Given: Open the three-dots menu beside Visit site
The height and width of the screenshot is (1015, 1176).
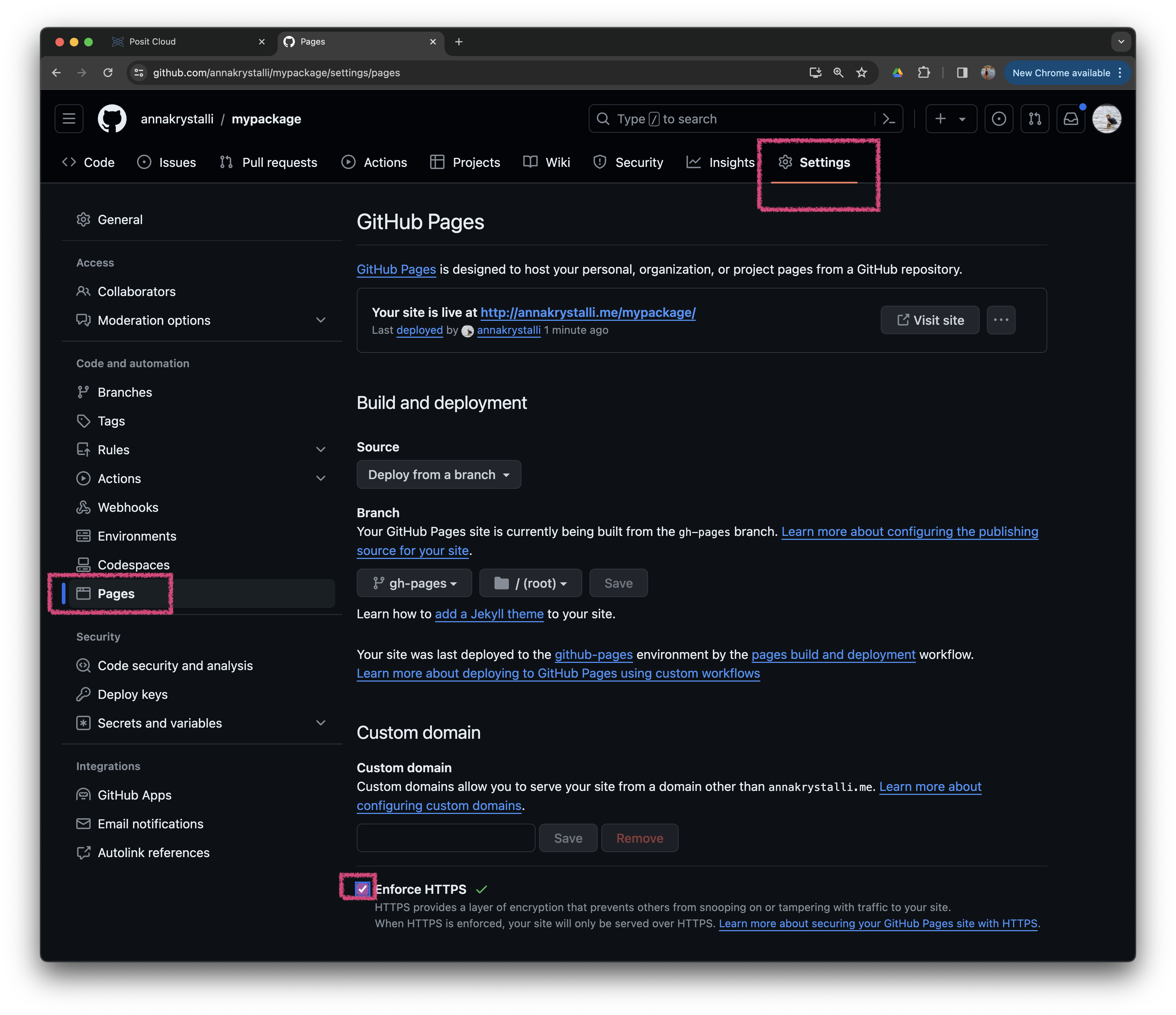Looking at the screenshot, I should tap(1001, 320).
